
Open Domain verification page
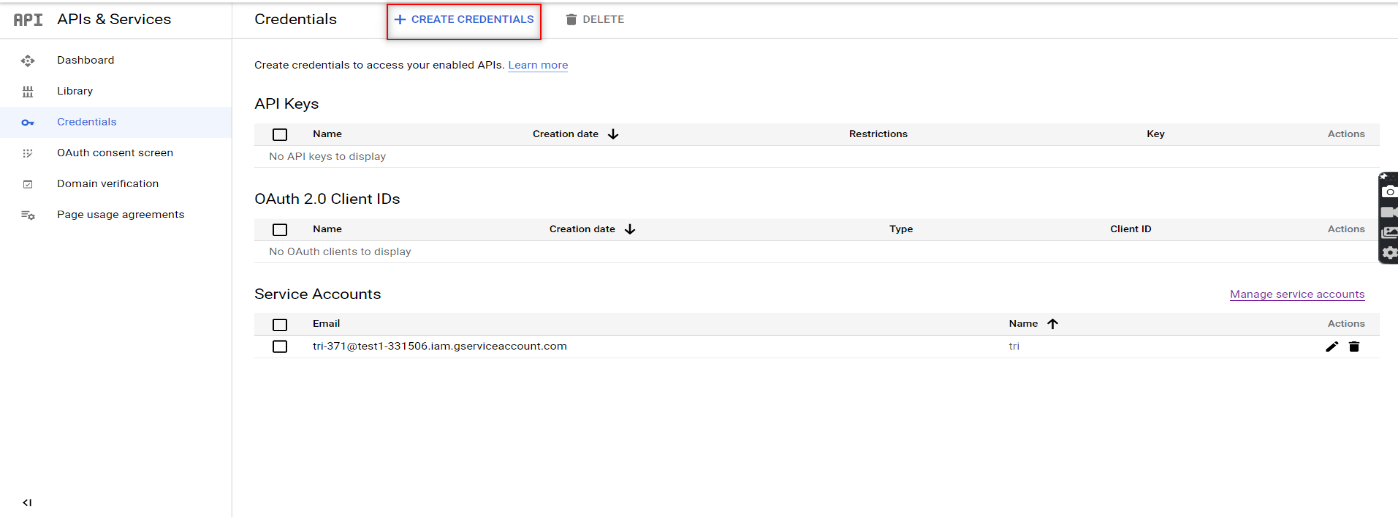(x=108, y=184)
